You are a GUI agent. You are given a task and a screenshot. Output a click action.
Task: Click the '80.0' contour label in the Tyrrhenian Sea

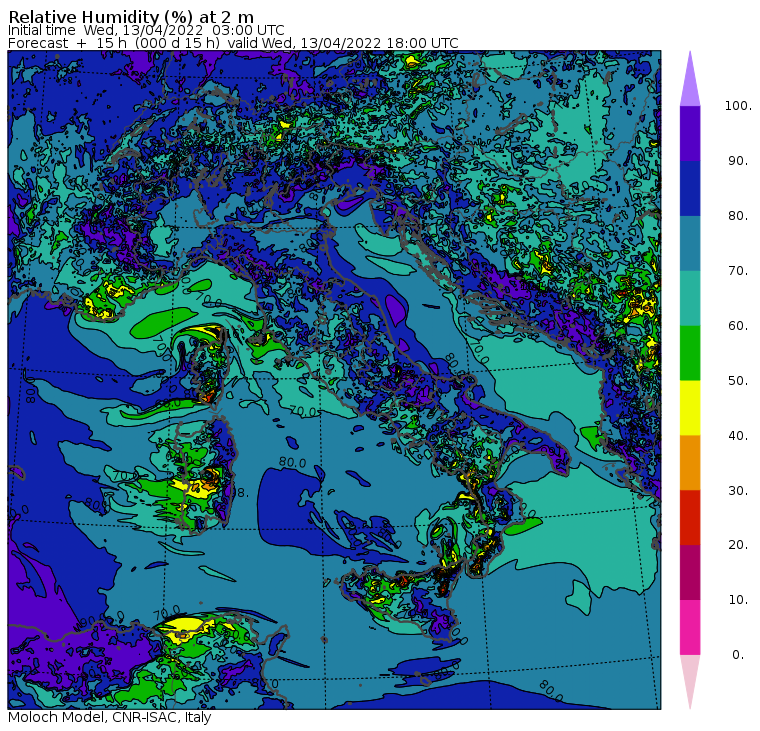tap(292, 462)
